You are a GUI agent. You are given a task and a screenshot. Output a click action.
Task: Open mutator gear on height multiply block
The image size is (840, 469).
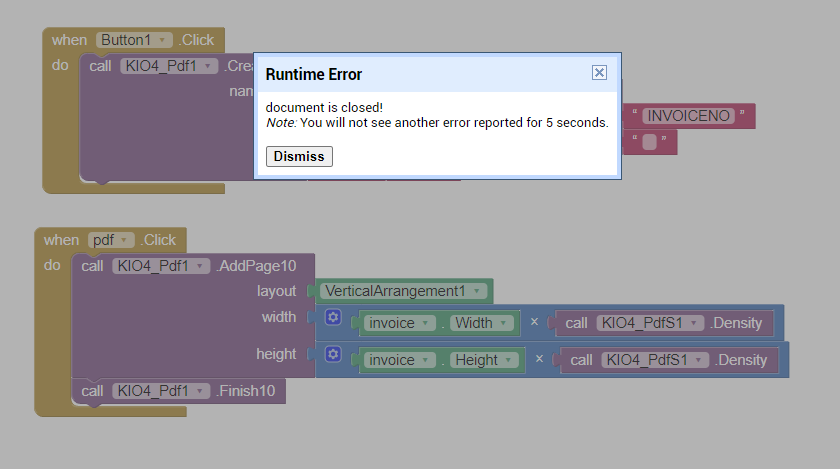pyautogui.click(x=333, y=355)
